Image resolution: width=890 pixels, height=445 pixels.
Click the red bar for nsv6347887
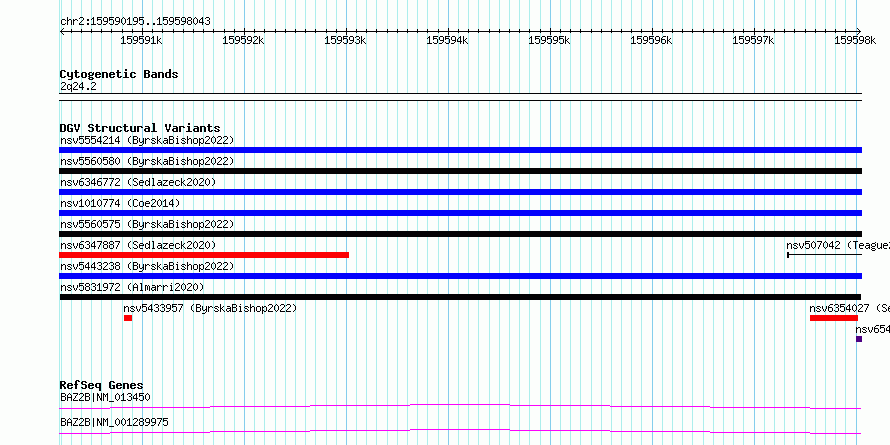point(204,255)
